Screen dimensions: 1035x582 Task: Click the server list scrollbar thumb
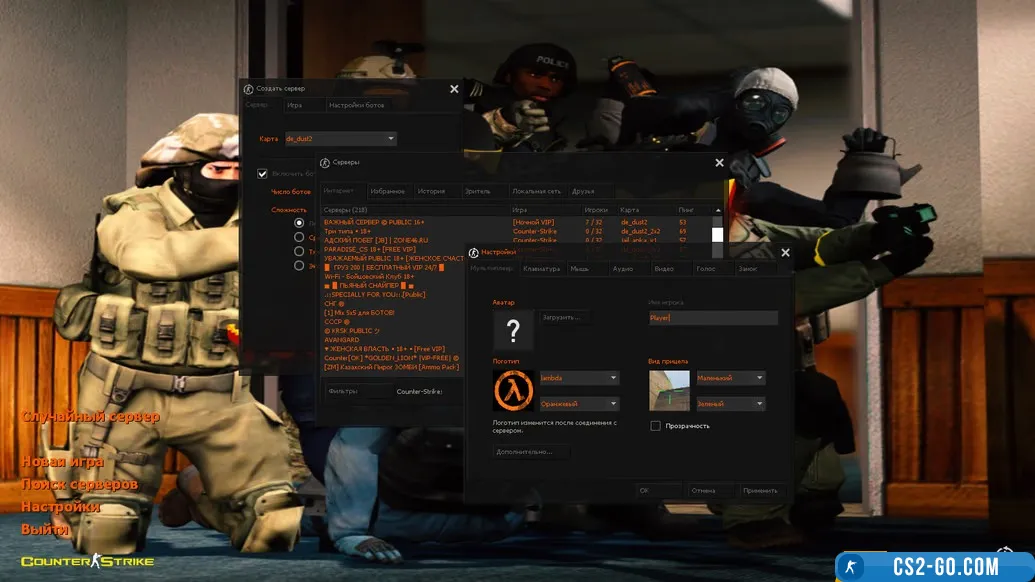(x=717, y=235)
